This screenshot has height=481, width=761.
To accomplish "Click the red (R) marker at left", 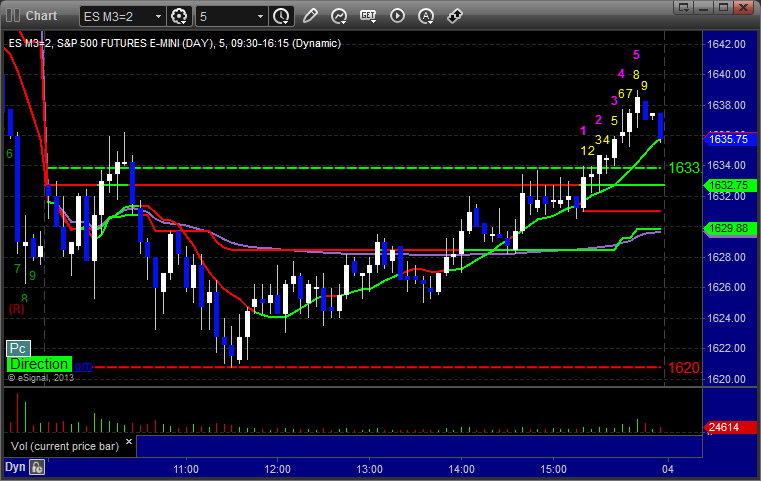I will (17, 309).
